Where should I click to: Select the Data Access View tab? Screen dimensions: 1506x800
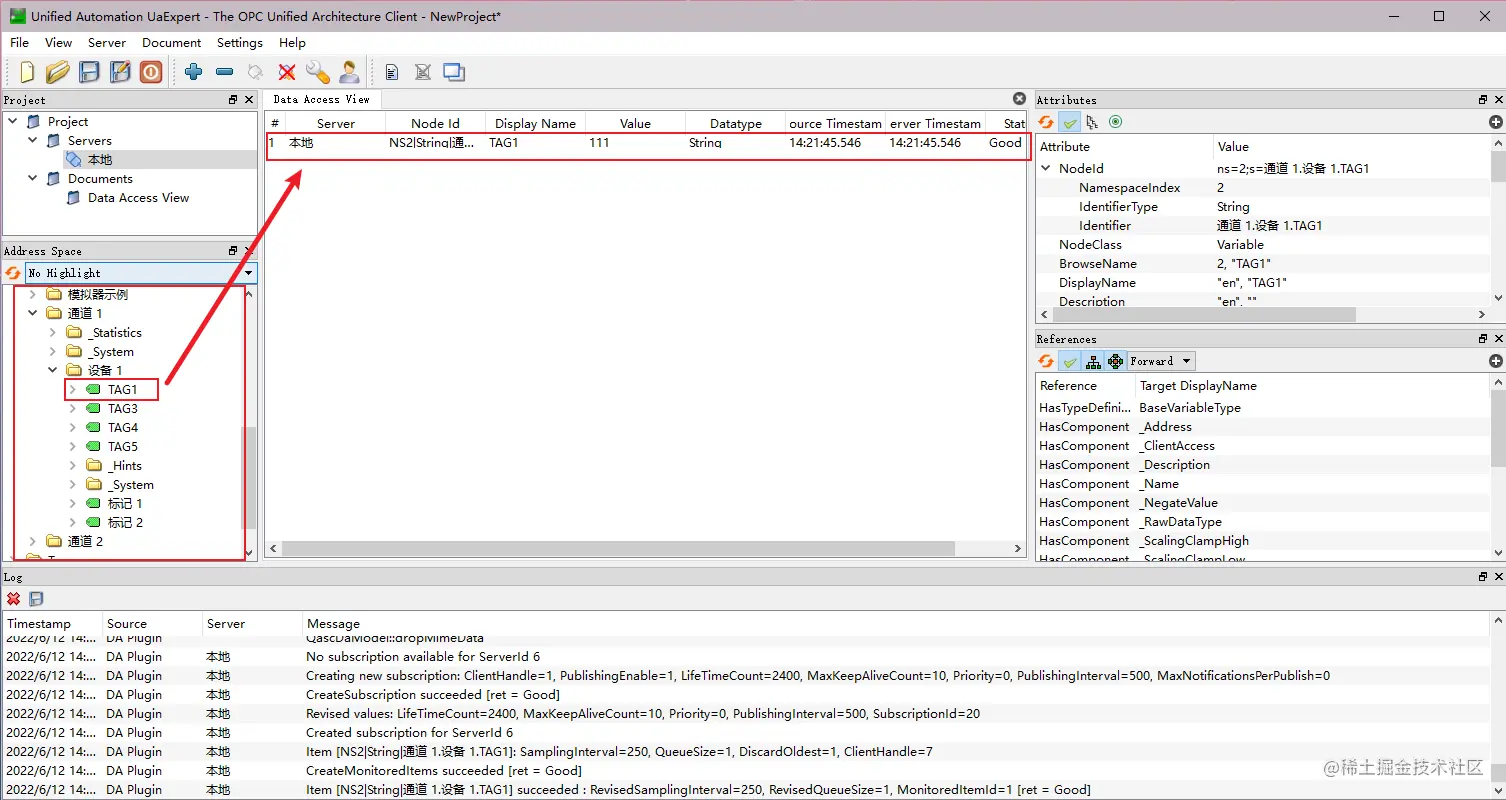(322, 100)
